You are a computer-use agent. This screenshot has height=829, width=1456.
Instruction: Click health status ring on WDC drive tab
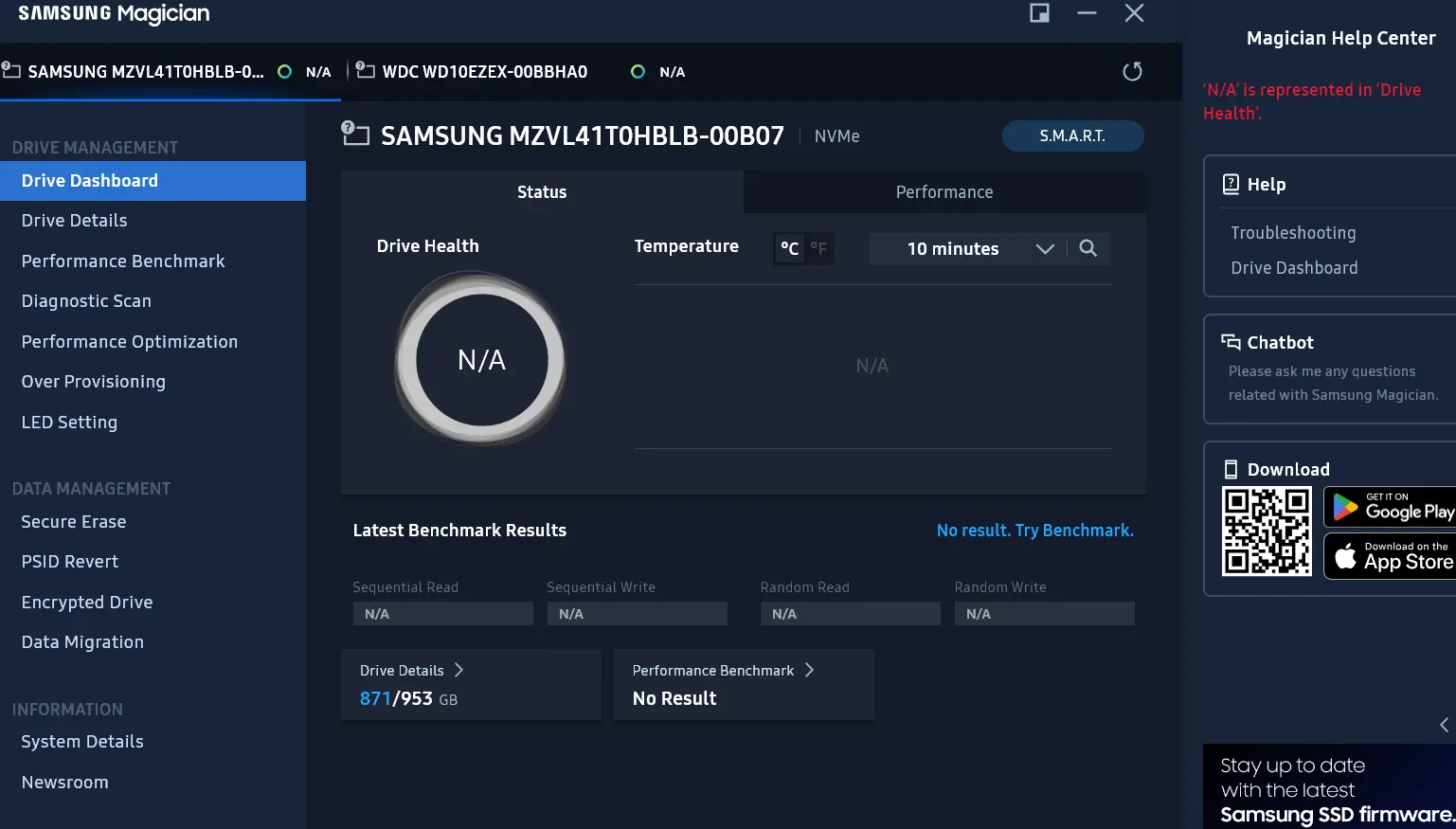(x=638, y=72)
